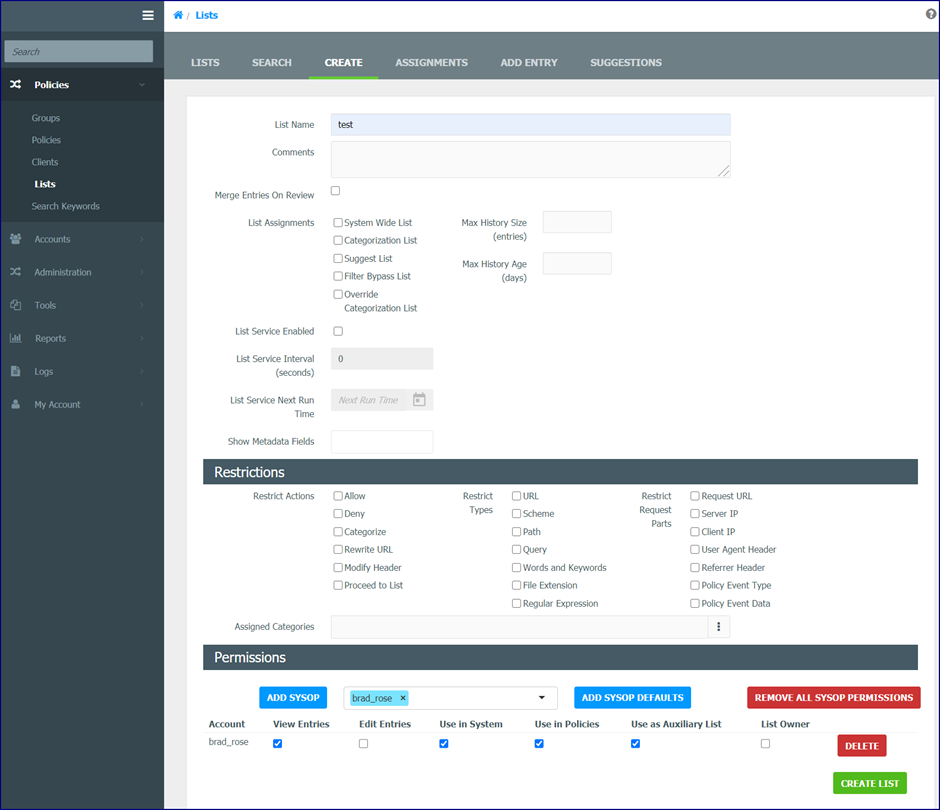Switch to the ADD ENTRY tab
The width and height of the screenshot is (940, 810).
[x=529, y=62]
